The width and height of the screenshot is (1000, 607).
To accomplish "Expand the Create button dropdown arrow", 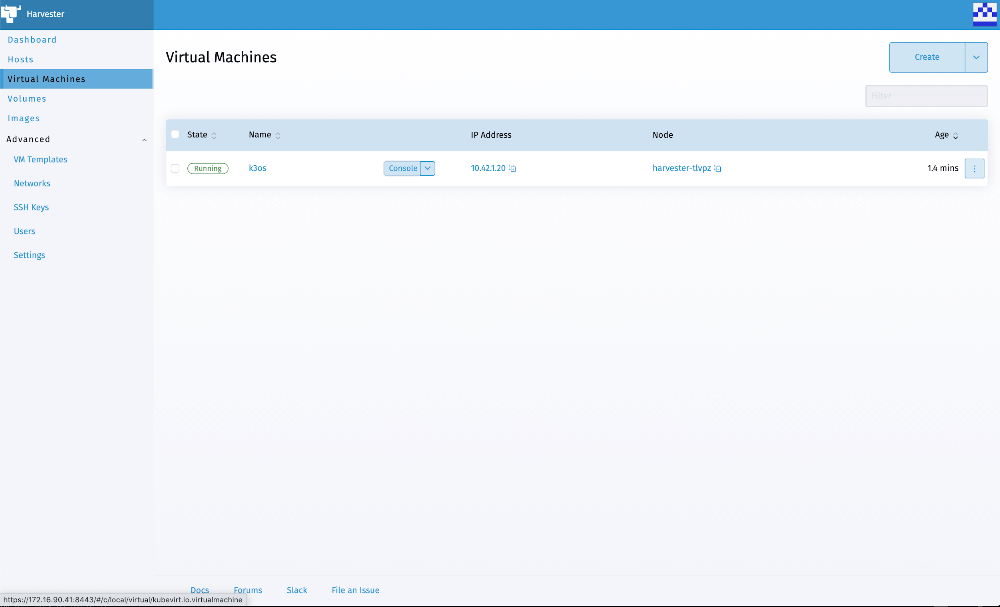I will pos(976,57).
